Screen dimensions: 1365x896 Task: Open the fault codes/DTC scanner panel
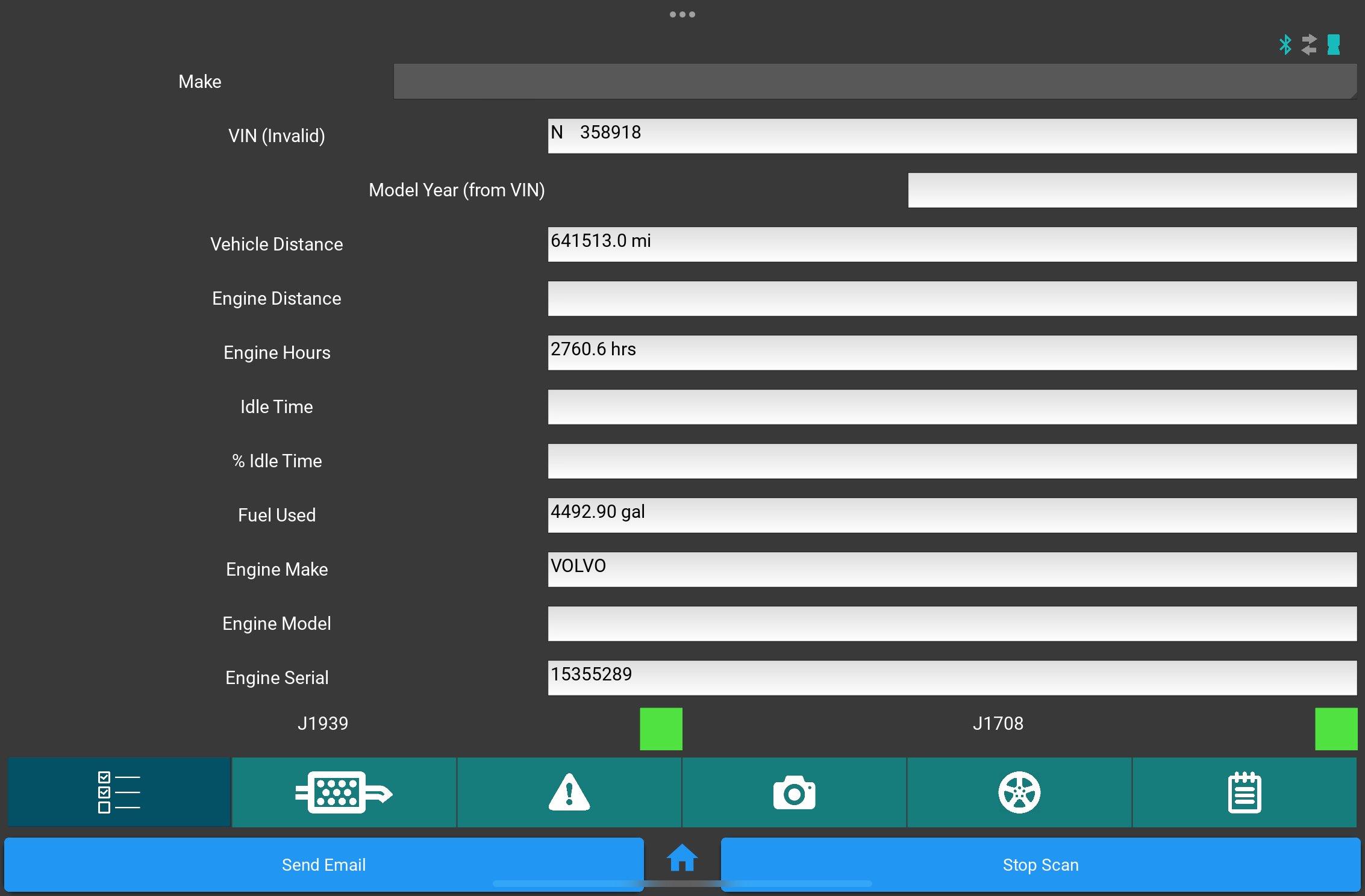(x=569, y=792)
